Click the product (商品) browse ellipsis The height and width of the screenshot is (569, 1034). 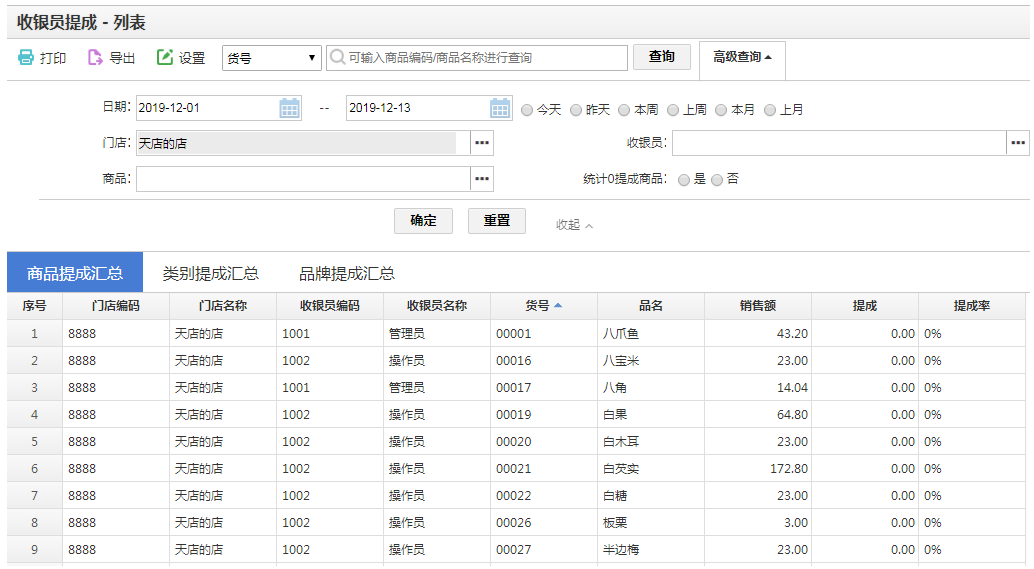(482, 179)
